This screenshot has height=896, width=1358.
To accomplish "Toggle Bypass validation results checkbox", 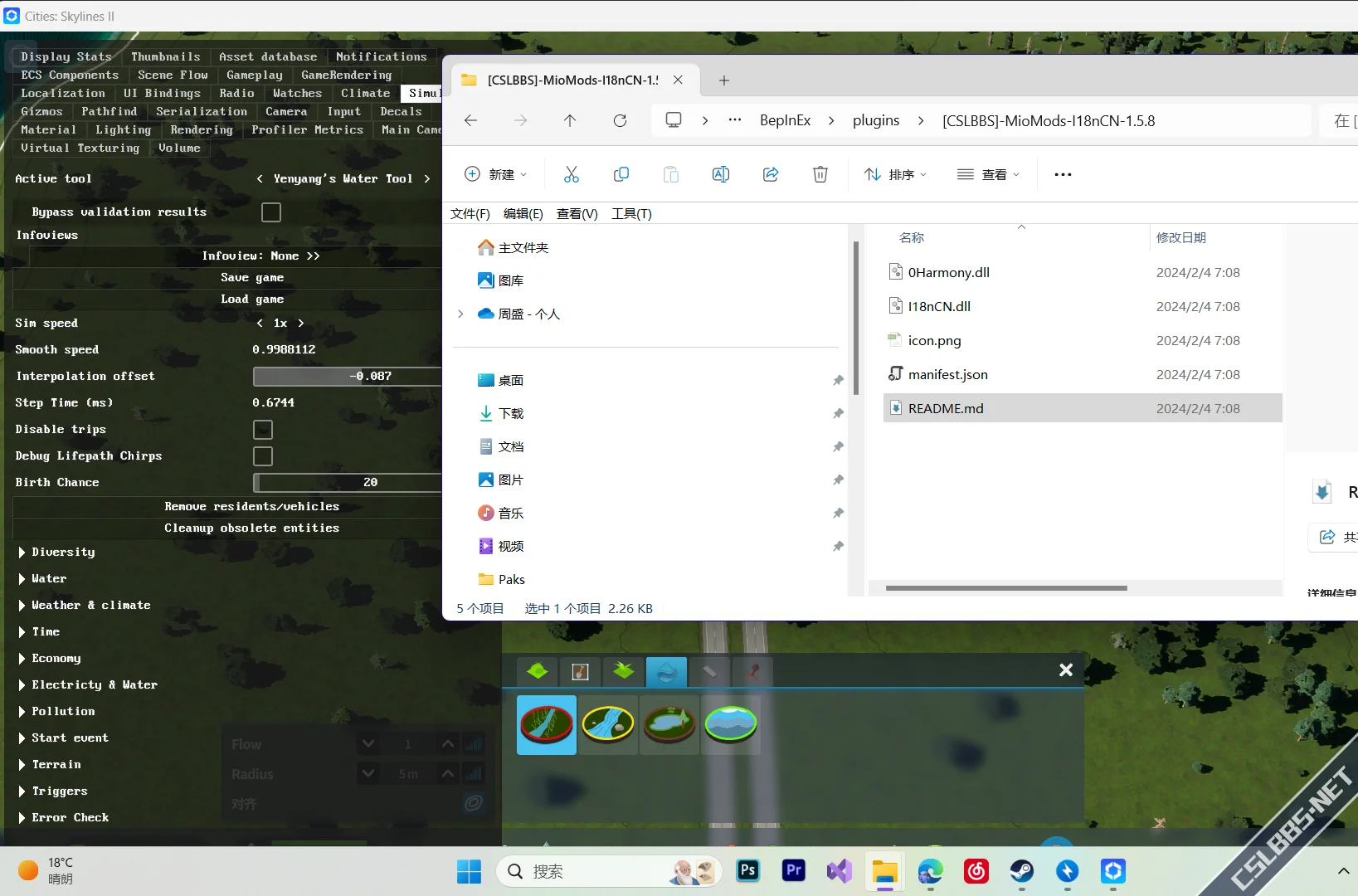I will click(271, 212).
